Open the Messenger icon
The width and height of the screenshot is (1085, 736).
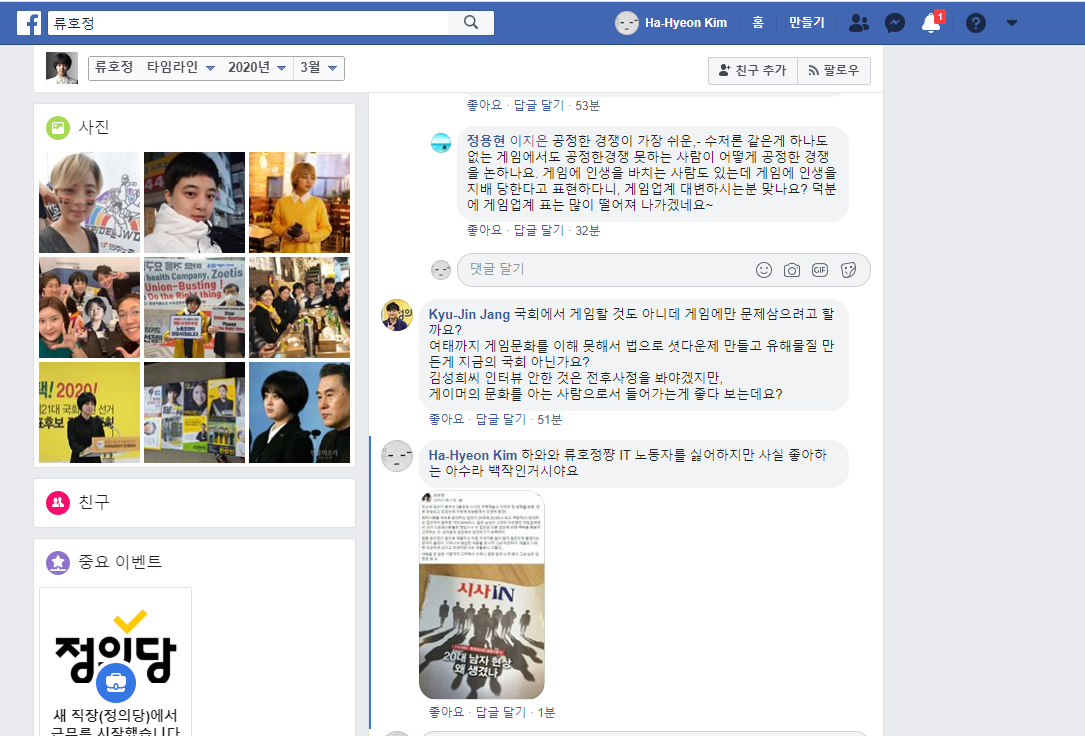pyautogui.click(x=895, y=23)
